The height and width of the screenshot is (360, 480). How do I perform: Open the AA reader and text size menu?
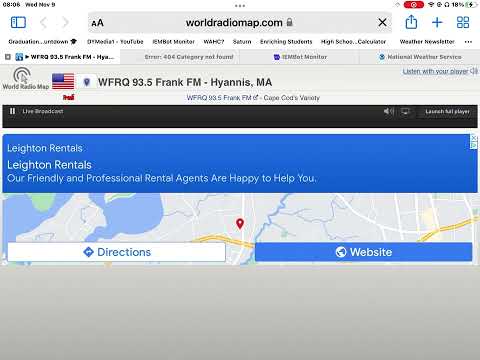(x=97, y=23)
